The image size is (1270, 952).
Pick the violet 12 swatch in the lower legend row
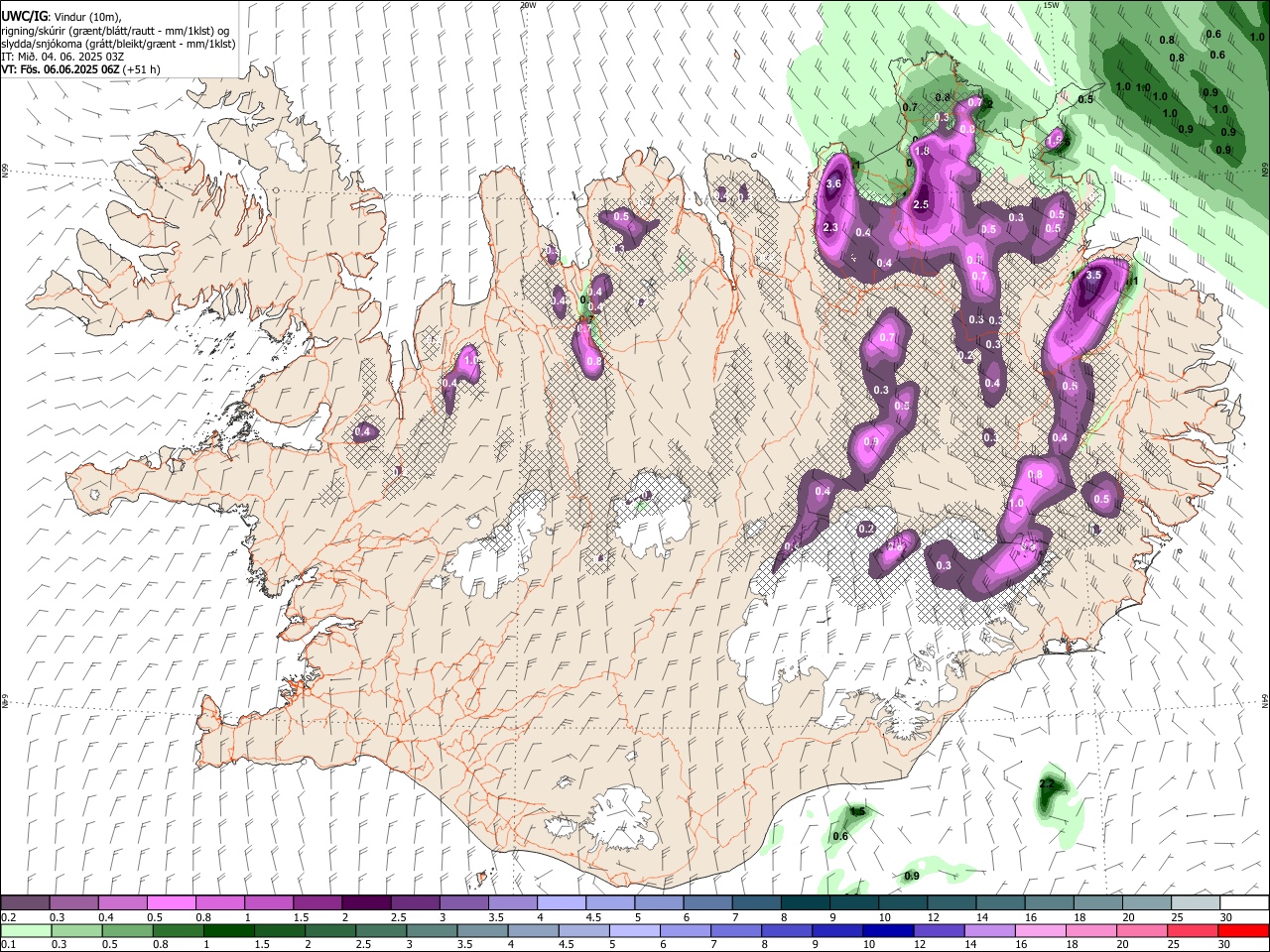point(939,930)
